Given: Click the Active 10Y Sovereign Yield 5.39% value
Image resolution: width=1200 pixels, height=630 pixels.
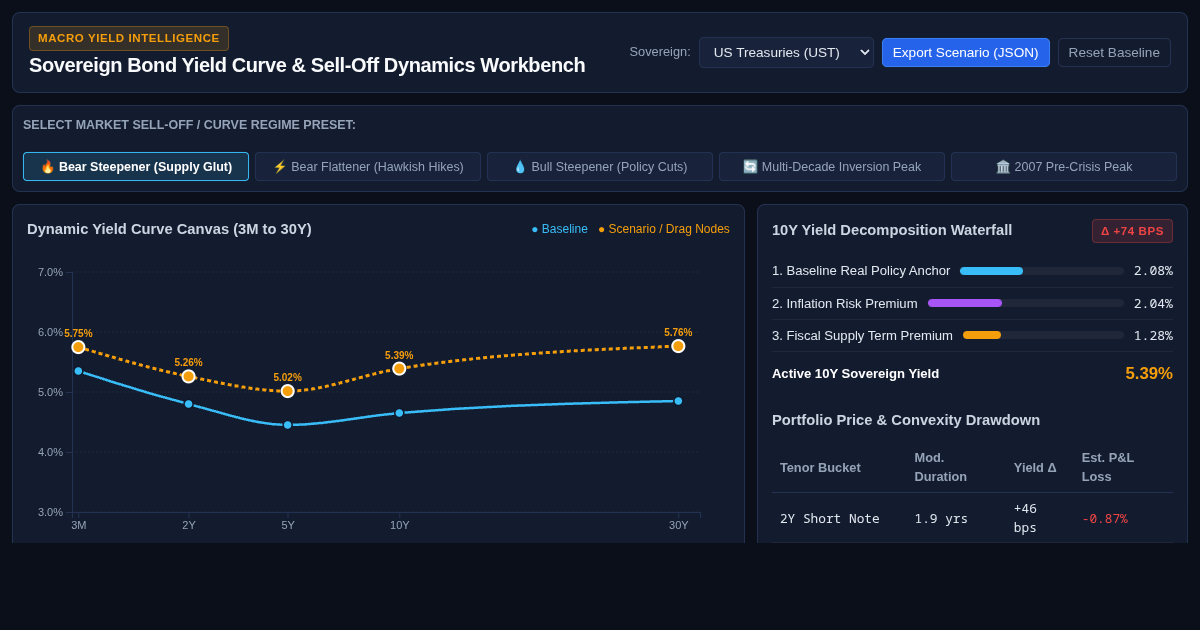Looking at the screenshot, I should (x=1149, y=373).
